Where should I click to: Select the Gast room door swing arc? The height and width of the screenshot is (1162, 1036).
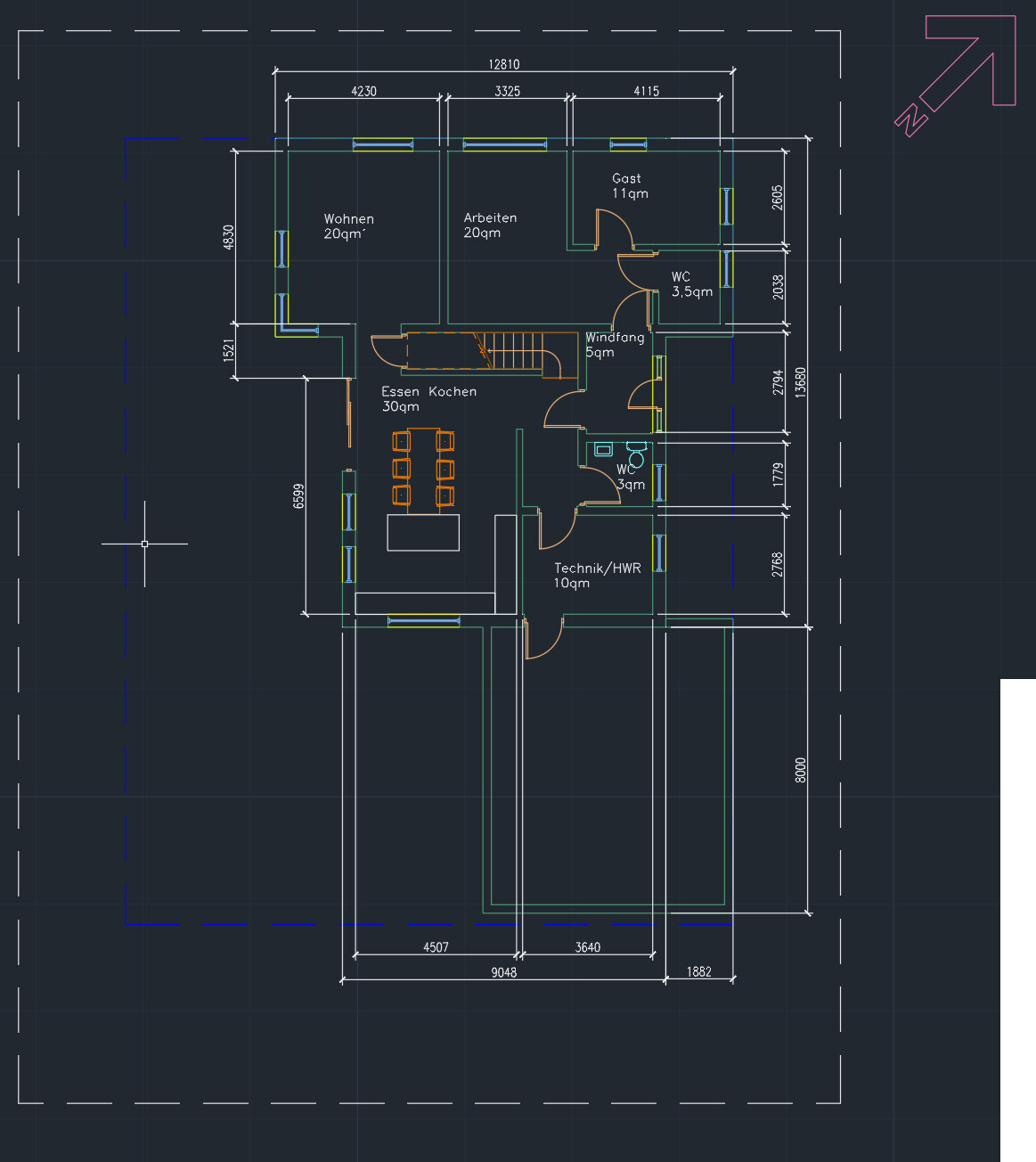(x=618, y=227)
